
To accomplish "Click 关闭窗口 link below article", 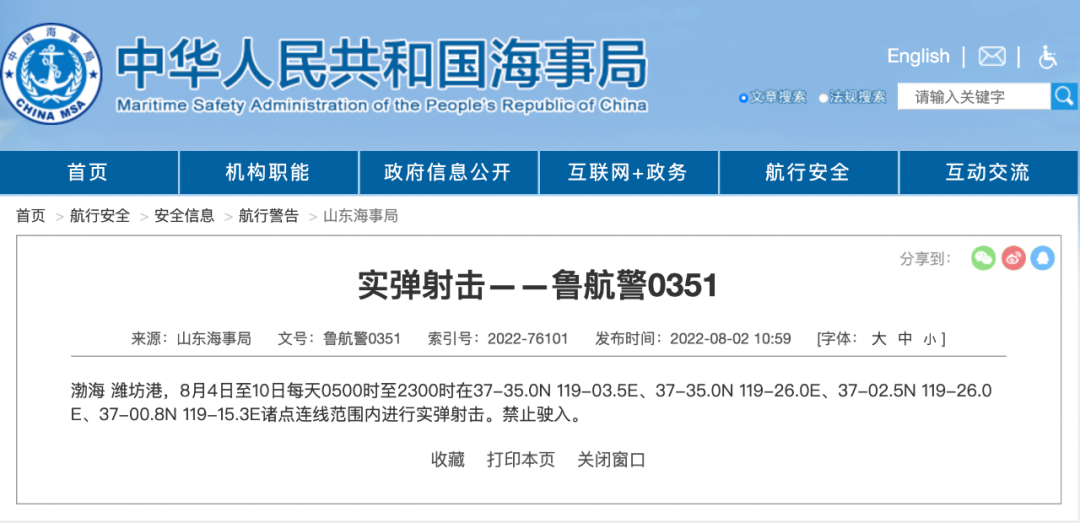I will coord(611,460).
